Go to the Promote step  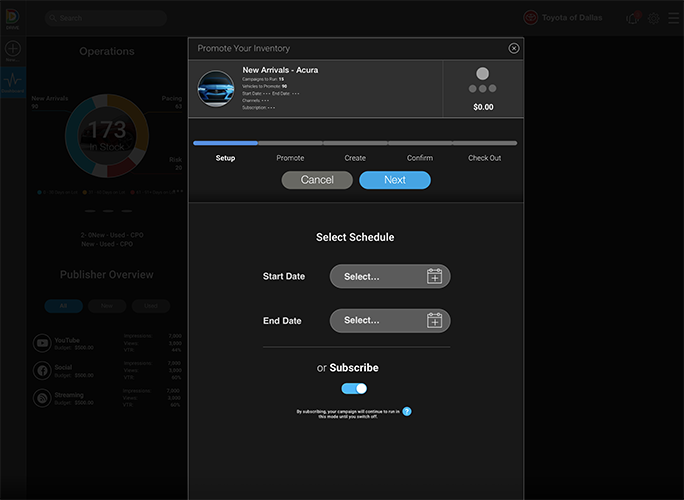(290, 158)
